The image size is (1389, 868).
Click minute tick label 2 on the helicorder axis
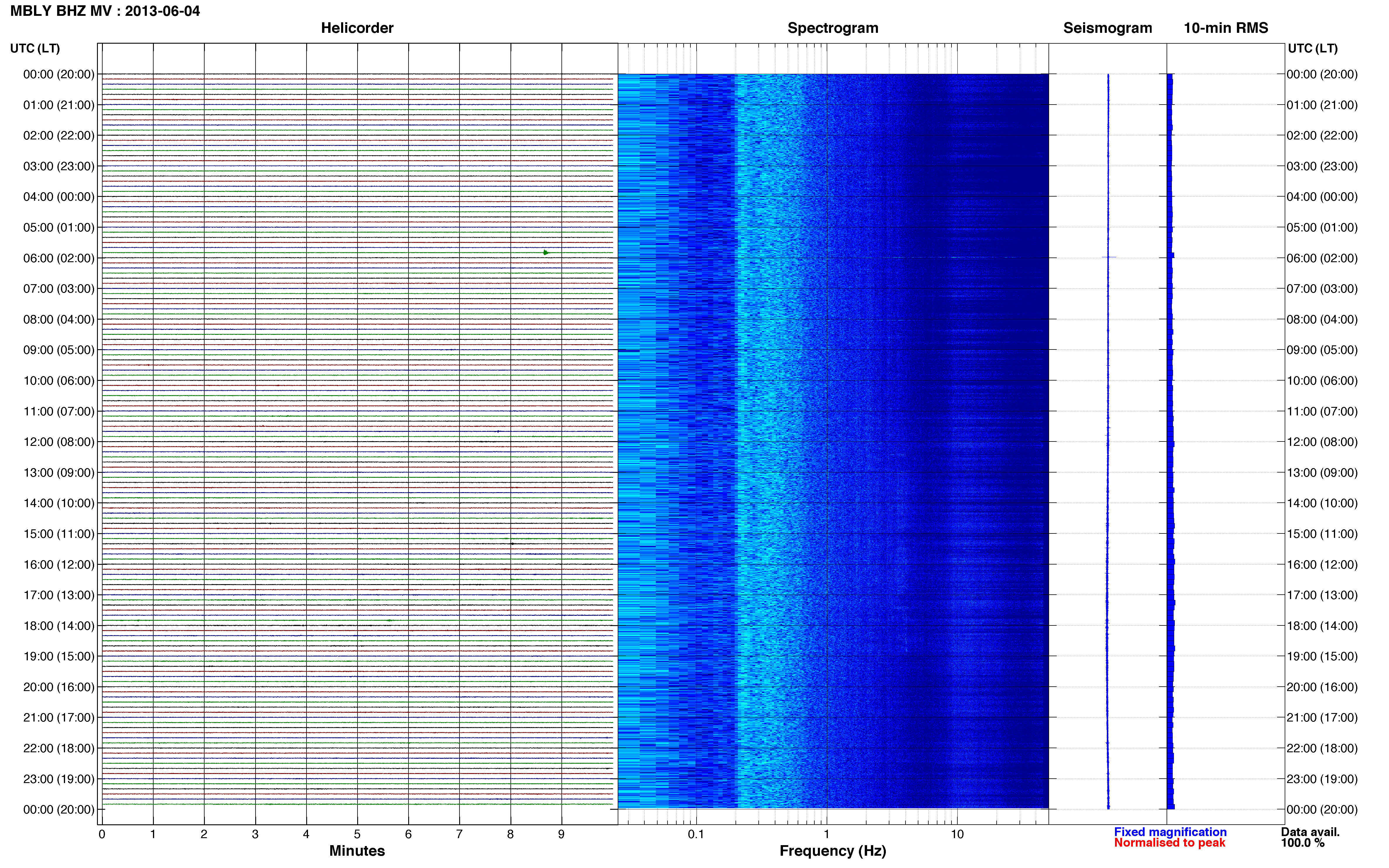pos(204,834)
